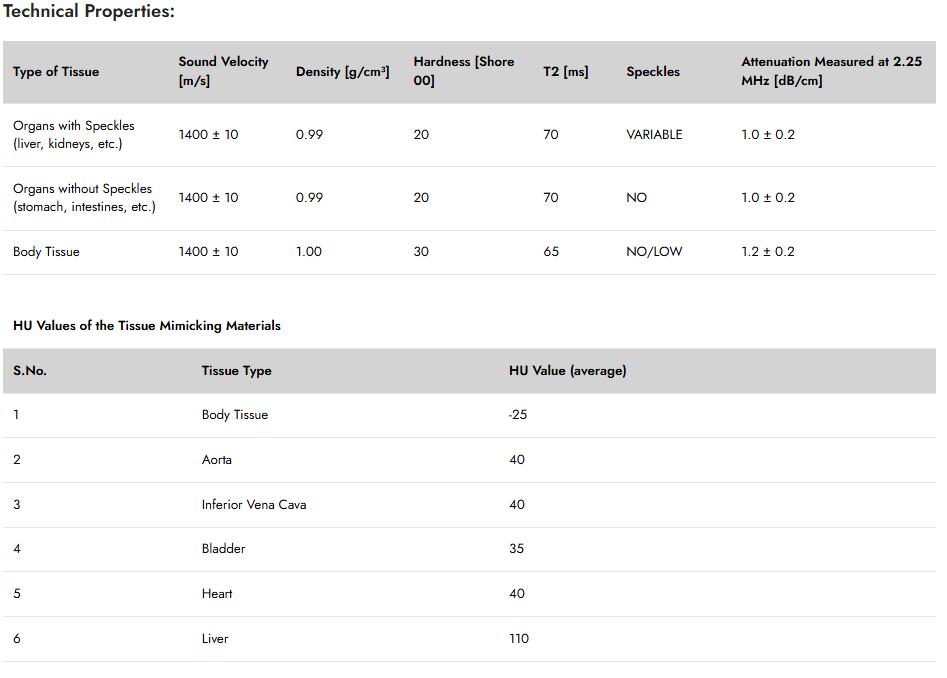Click the Sound Velocity [m/s] column header

[x=223, y=71]
